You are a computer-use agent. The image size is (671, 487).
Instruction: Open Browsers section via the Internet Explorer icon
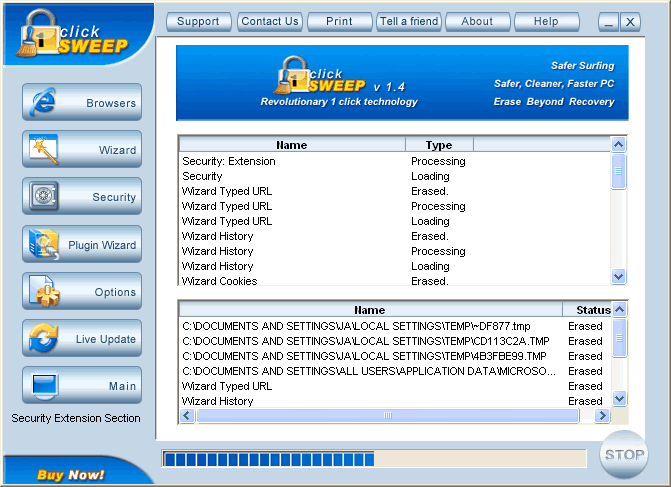click(x=42, y=102)
